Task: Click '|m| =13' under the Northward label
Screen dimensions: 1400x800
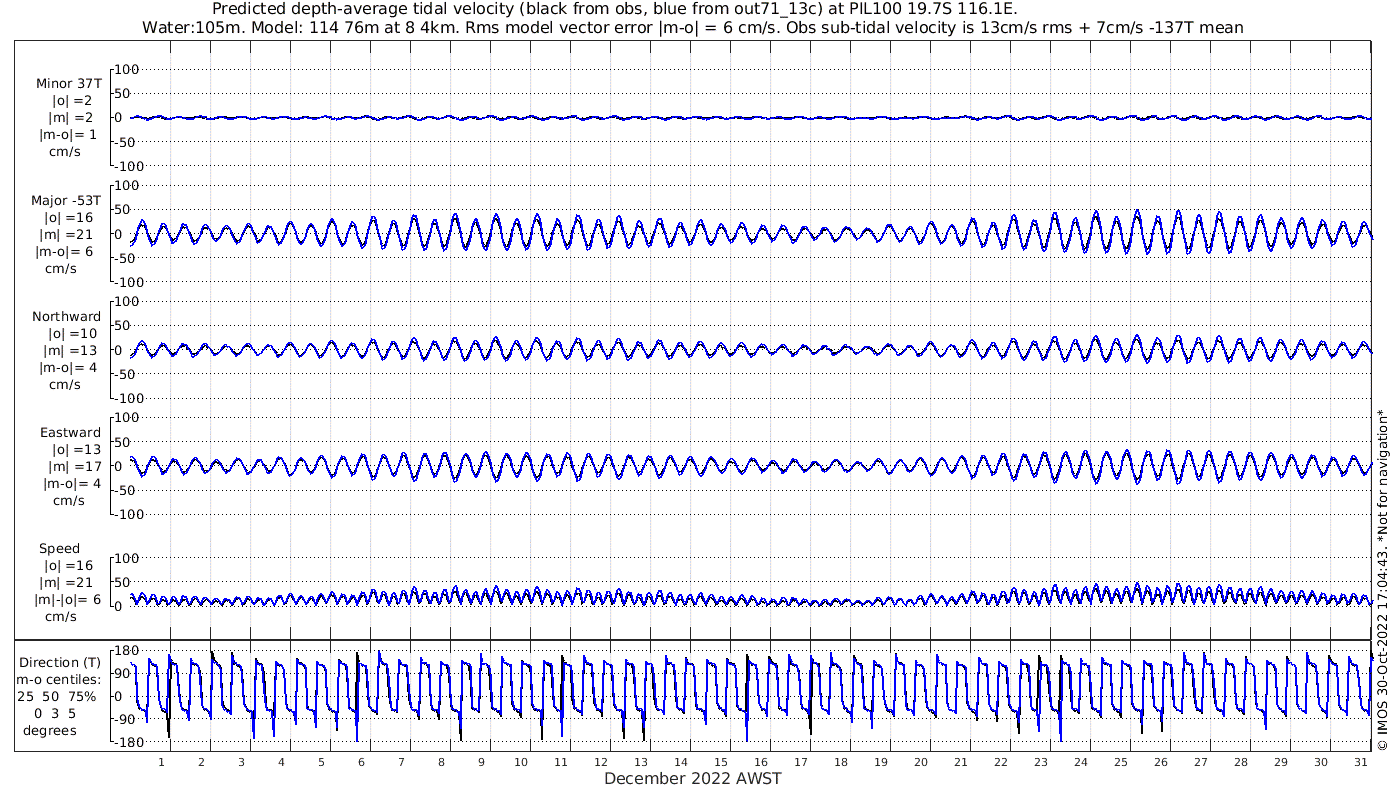Action: [71, 351]
